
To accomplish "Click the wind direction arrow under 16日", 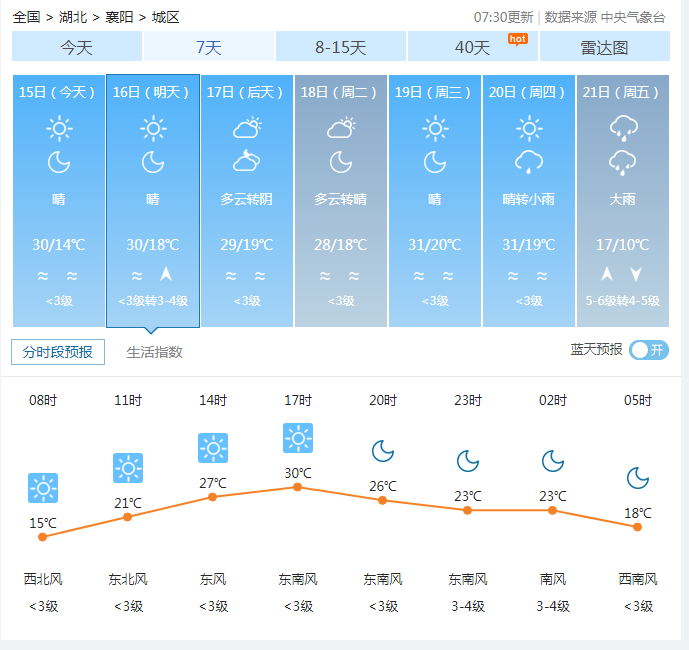I will pos(166,275).
